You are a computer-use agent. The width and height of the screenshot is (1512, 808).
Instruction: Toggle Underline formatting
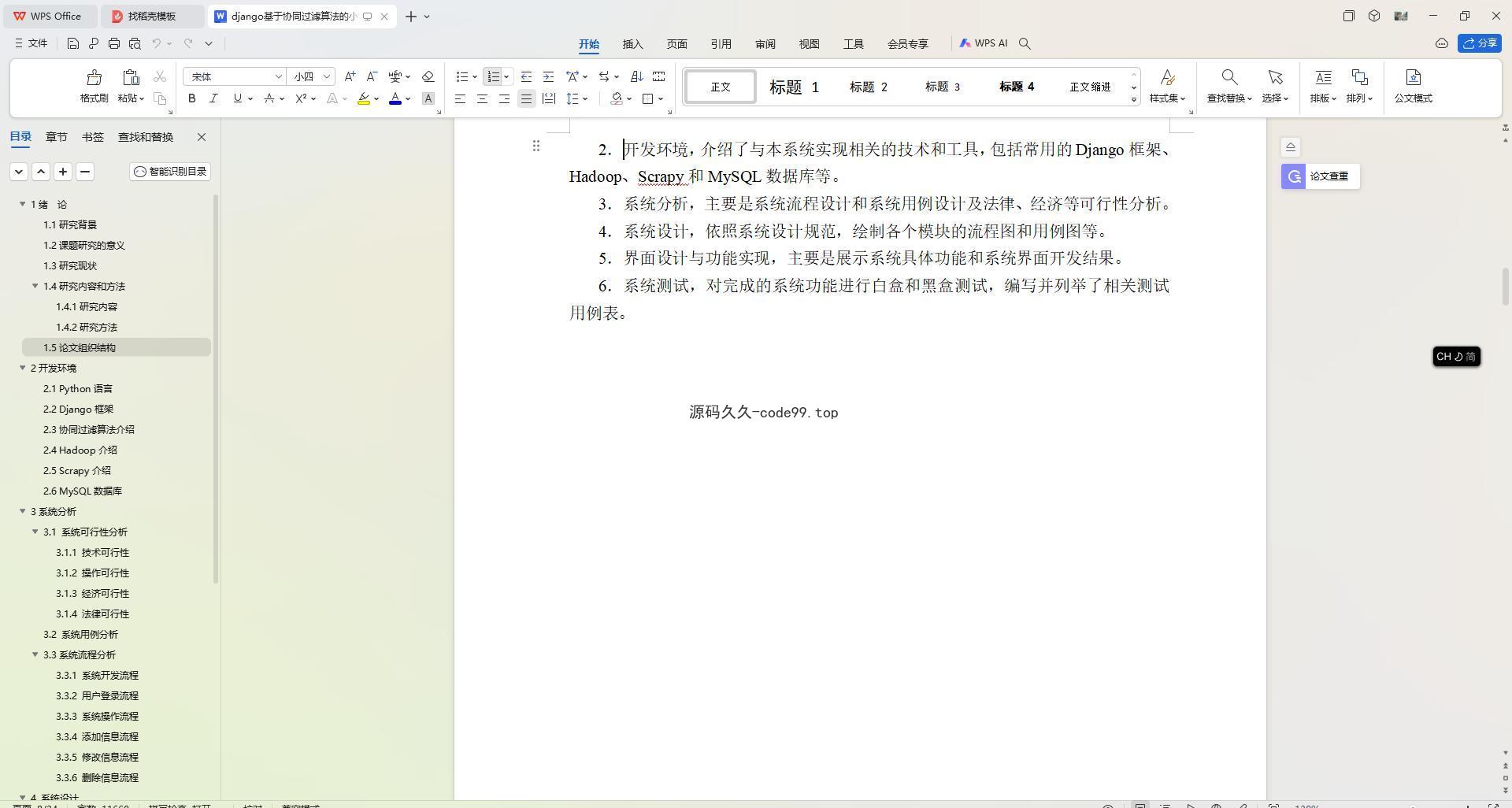[237, 98]
